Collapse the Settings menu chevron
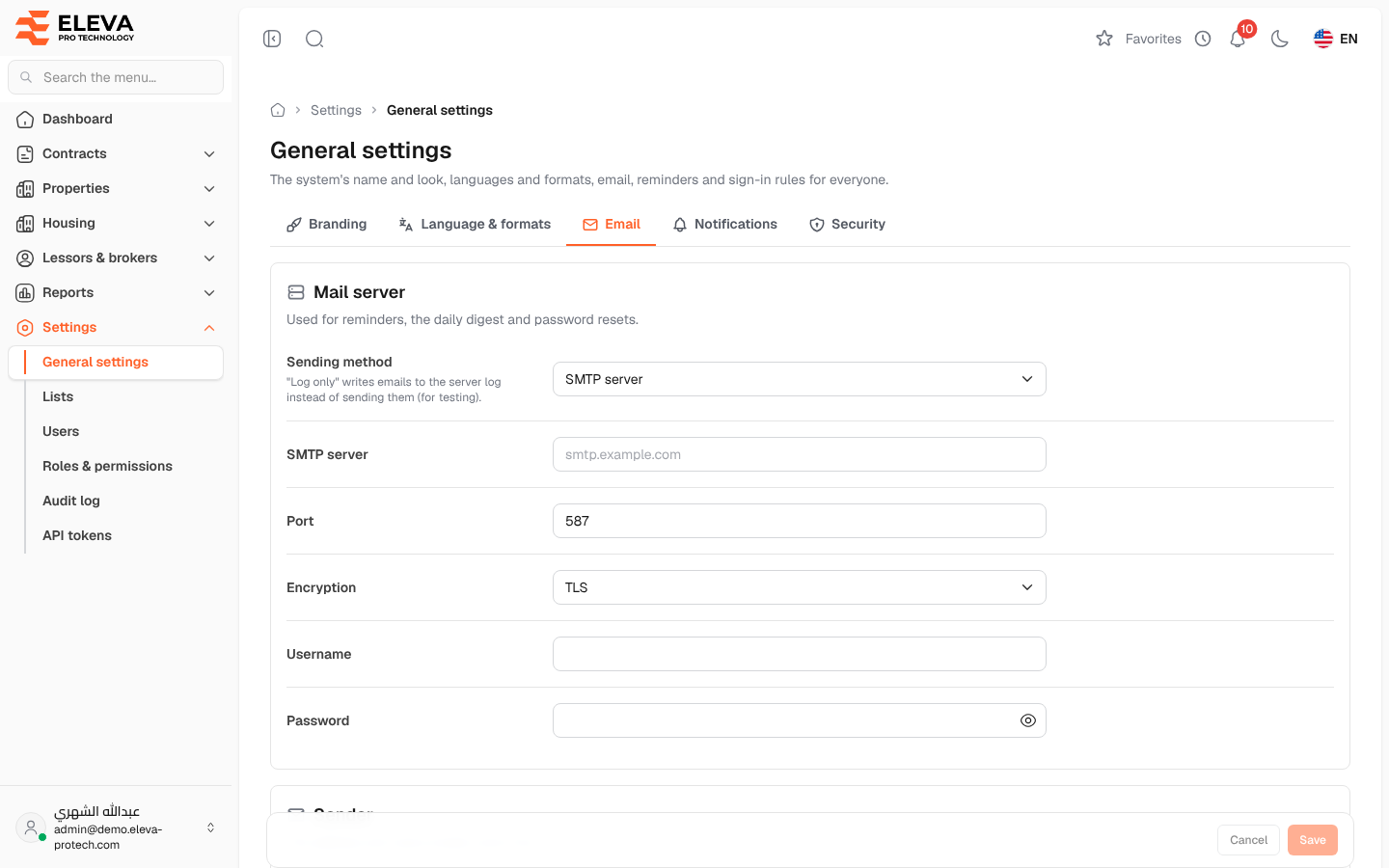 (x=209, y=327)
